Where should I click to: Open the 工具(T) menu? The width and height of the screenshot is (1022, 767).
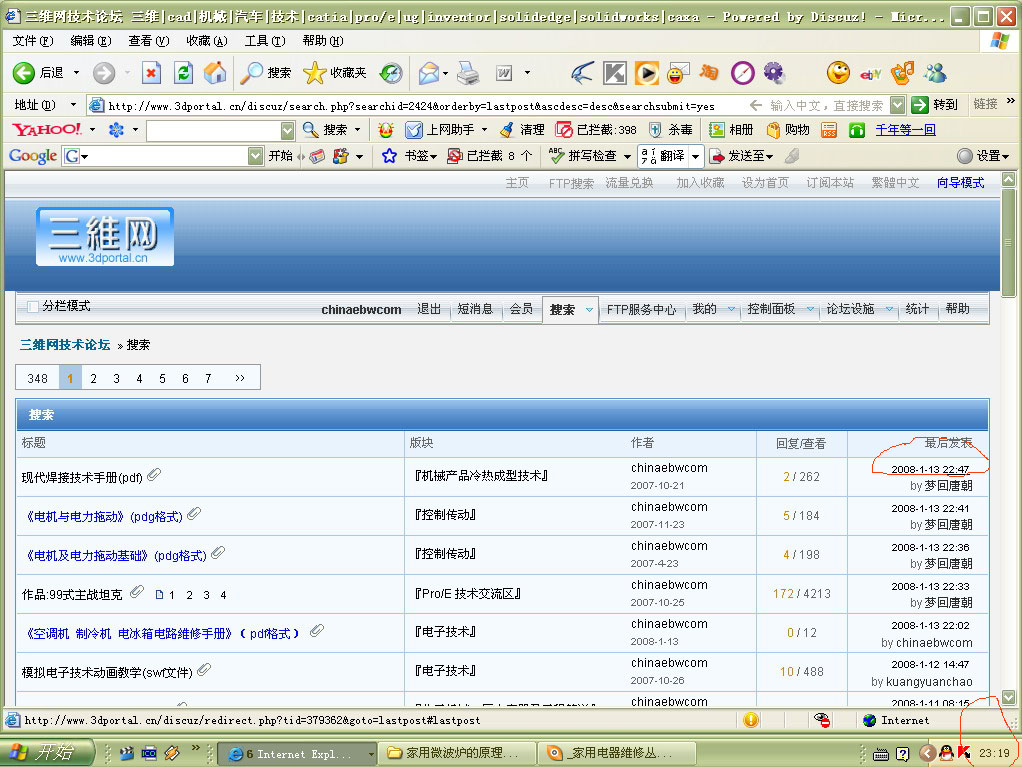click(x=265, y=41)
